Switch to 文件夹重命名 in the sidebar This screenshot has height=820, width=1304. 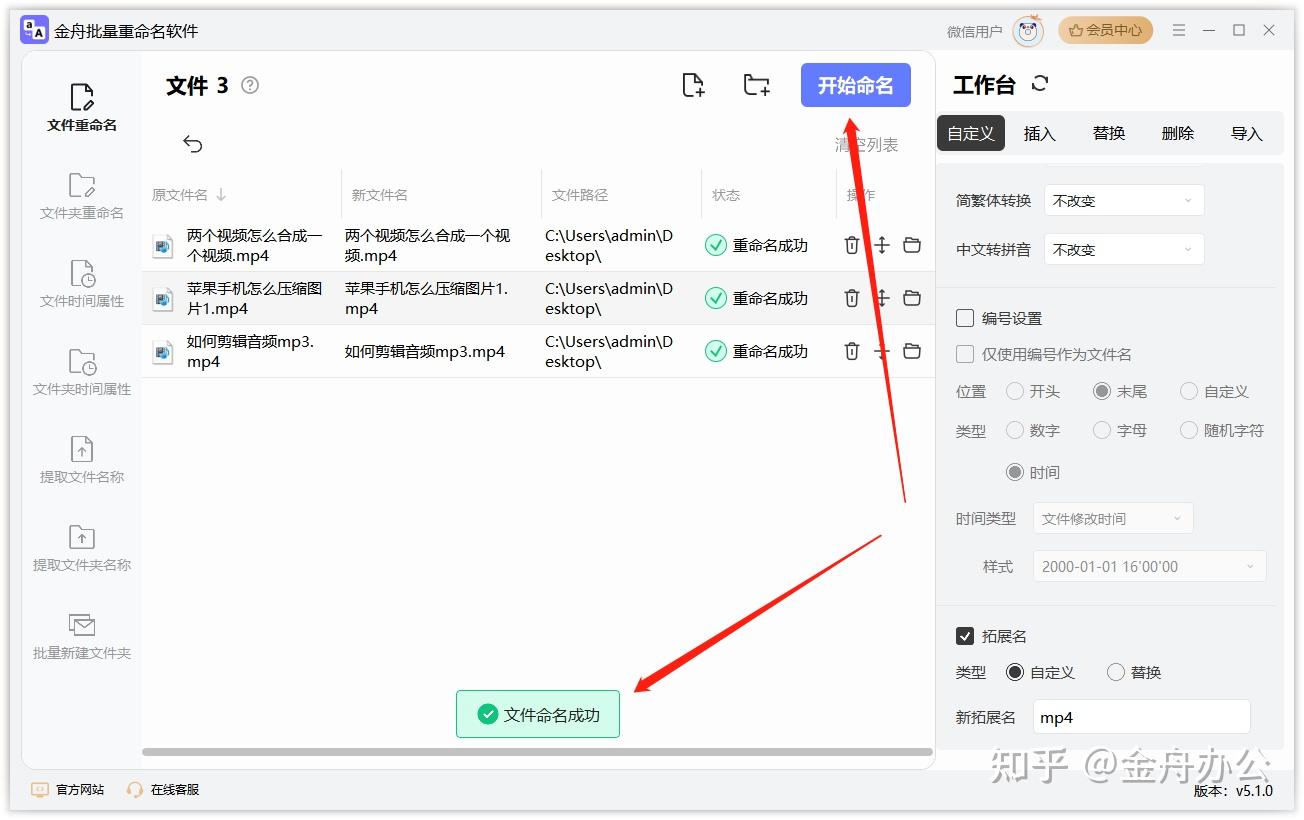(82, 196)
